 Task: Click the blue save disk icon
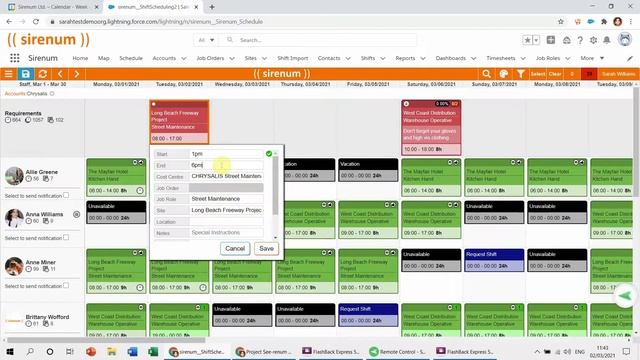click(x=25, y=74)
